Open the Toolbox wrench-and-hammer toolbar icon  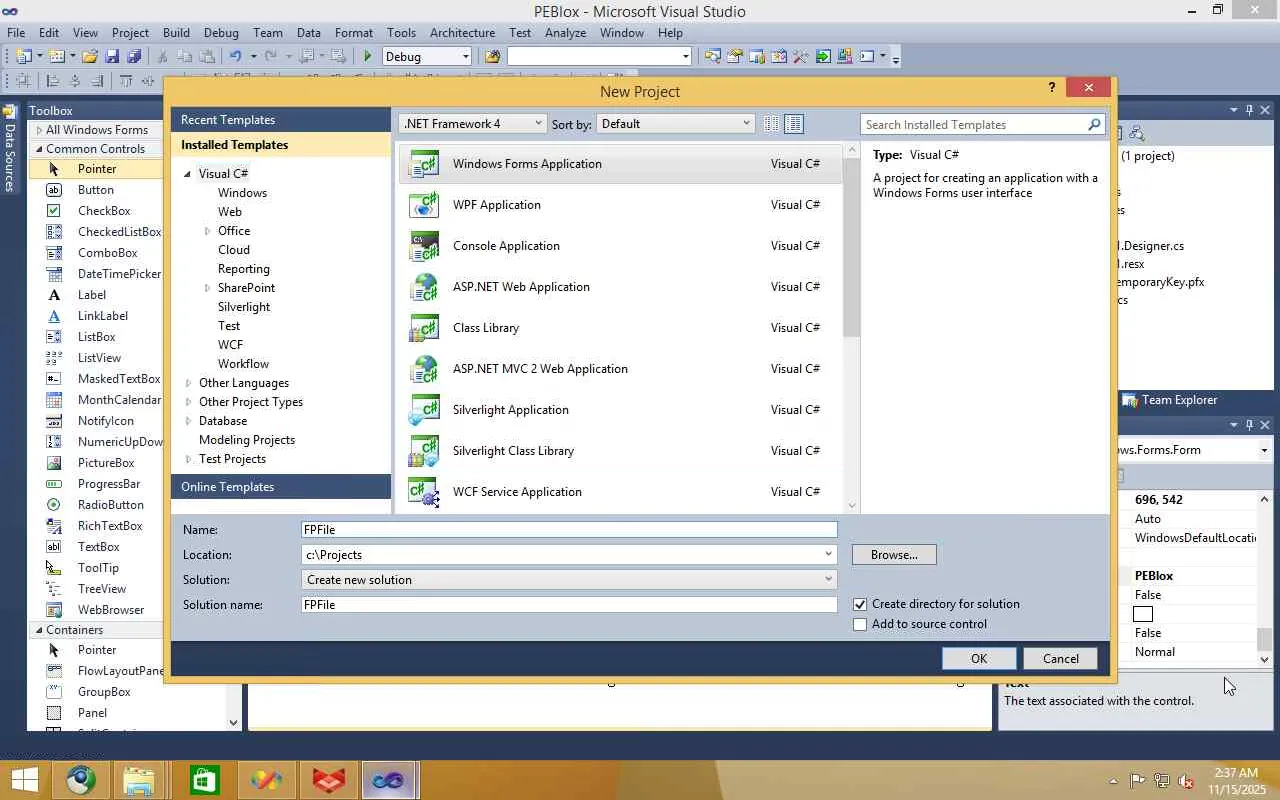click(801, 57)
